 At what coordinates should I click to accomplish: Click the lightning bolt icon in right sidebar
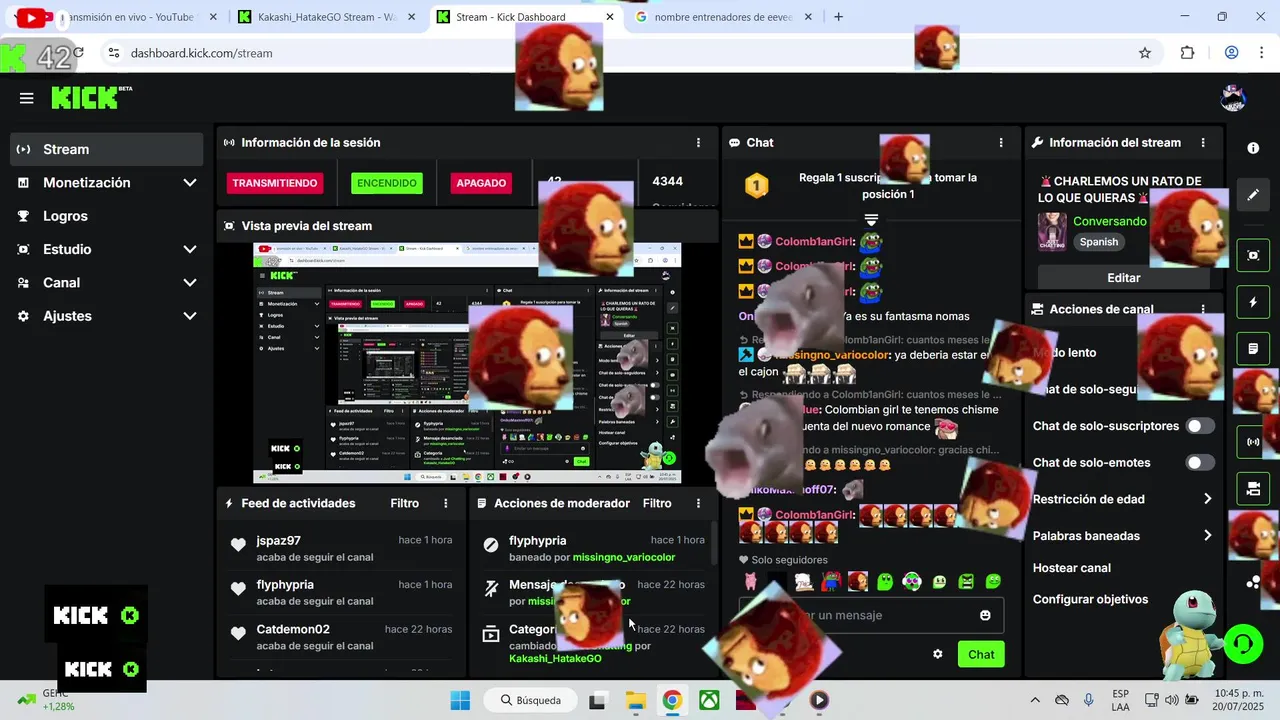pos(1253,302)
